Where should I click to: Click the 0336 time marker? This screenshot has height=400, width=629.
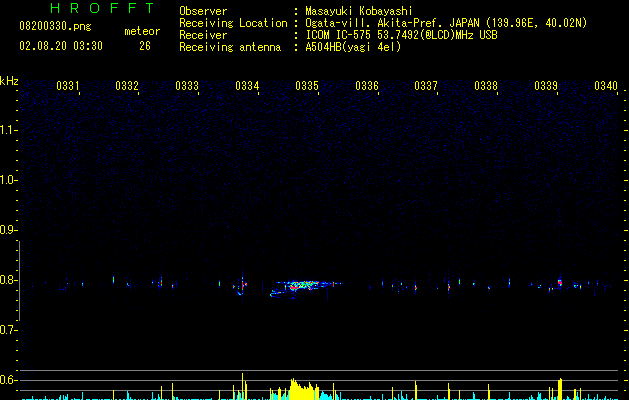pos(367,86)
